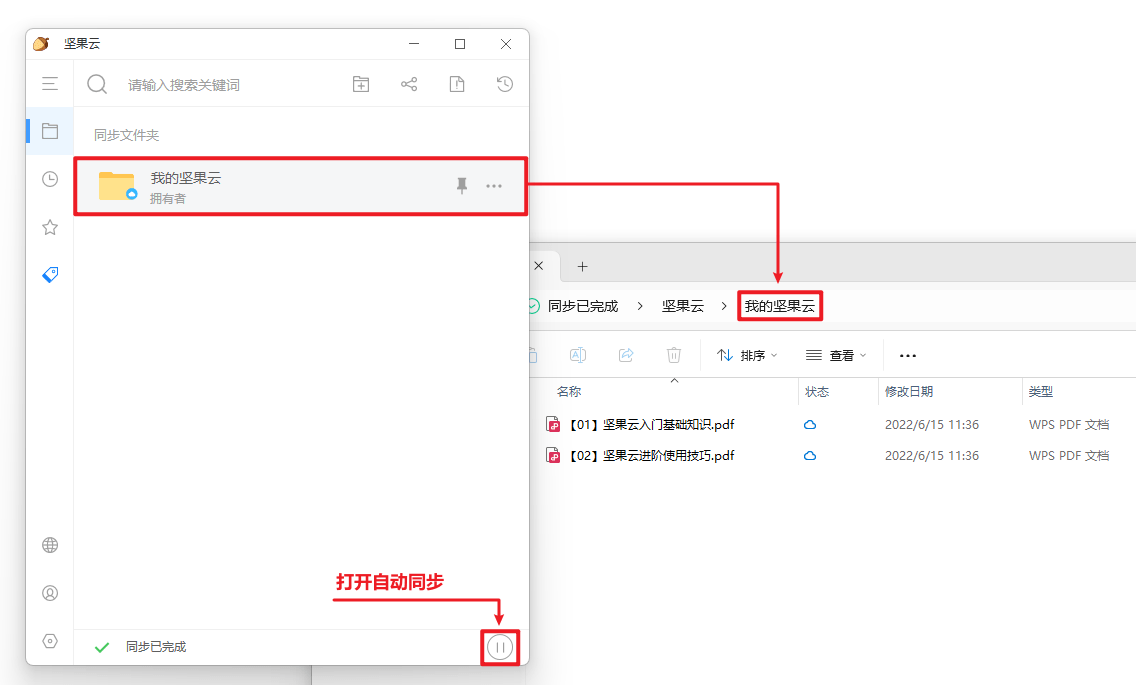
Task: Select file 【02】坚果云进阶使用技巧.pdf
Action: [x=652, y=456]
